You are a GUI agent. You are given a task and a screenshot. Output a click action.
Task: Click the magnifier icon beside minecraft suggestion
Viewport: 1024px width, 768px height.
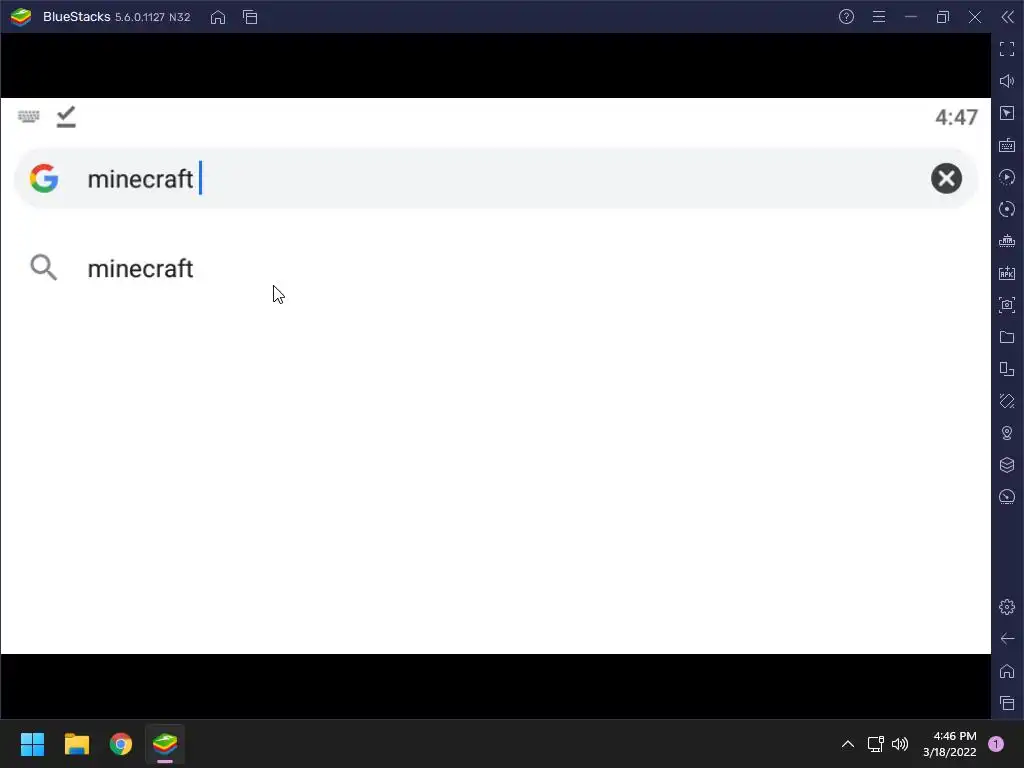pyautogui.click(x=44, y=267)
